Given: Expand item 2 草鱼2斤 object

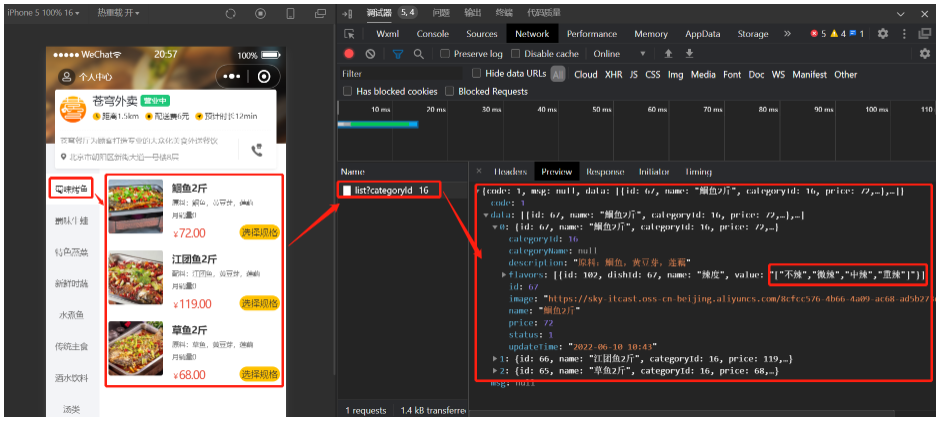Looking at the screenshot, I should [496, 371].
